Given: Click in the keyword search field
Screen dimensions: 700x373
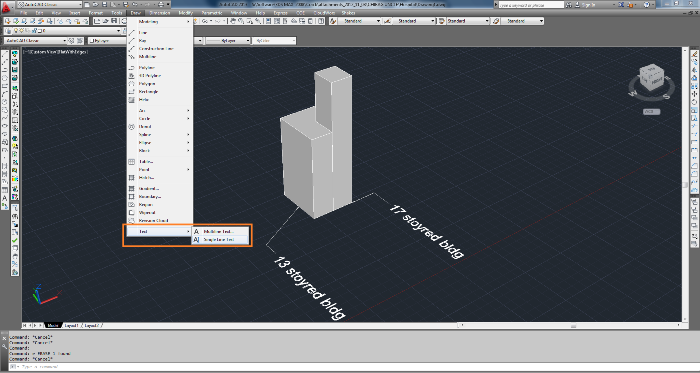Looking at the screenshot, I should [x=531, y=4].
